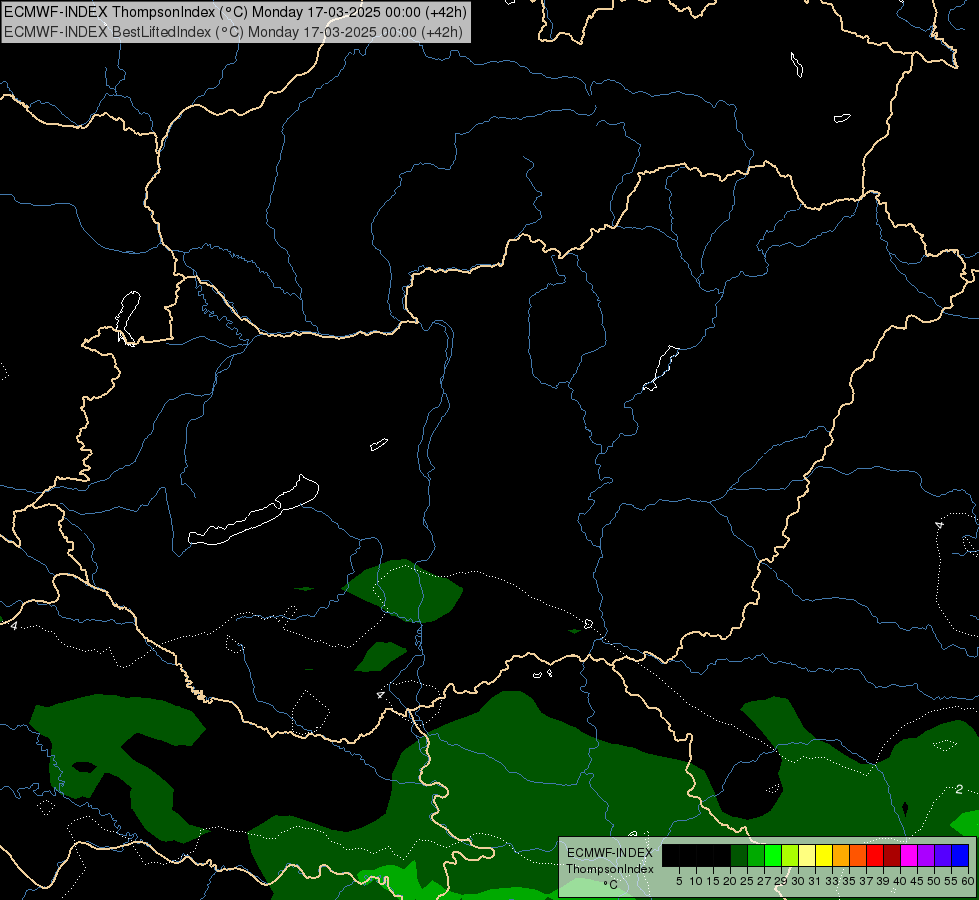Click legend tick value 55
Image resolution: width=979 pixels, height=900 pixels.
[x=951, y=881]
